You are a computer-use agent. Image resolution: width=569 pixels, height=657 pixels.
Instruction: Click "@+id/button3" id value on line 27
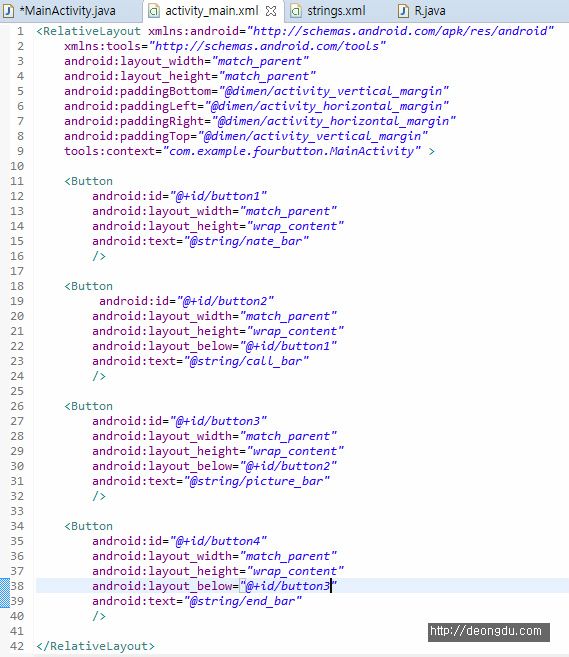tap(218, 421)
